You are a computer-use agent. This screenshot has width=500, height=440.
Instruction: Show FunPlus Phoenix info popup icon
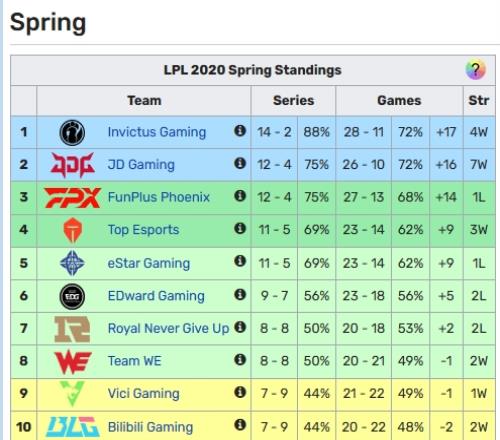pos(240,196)
